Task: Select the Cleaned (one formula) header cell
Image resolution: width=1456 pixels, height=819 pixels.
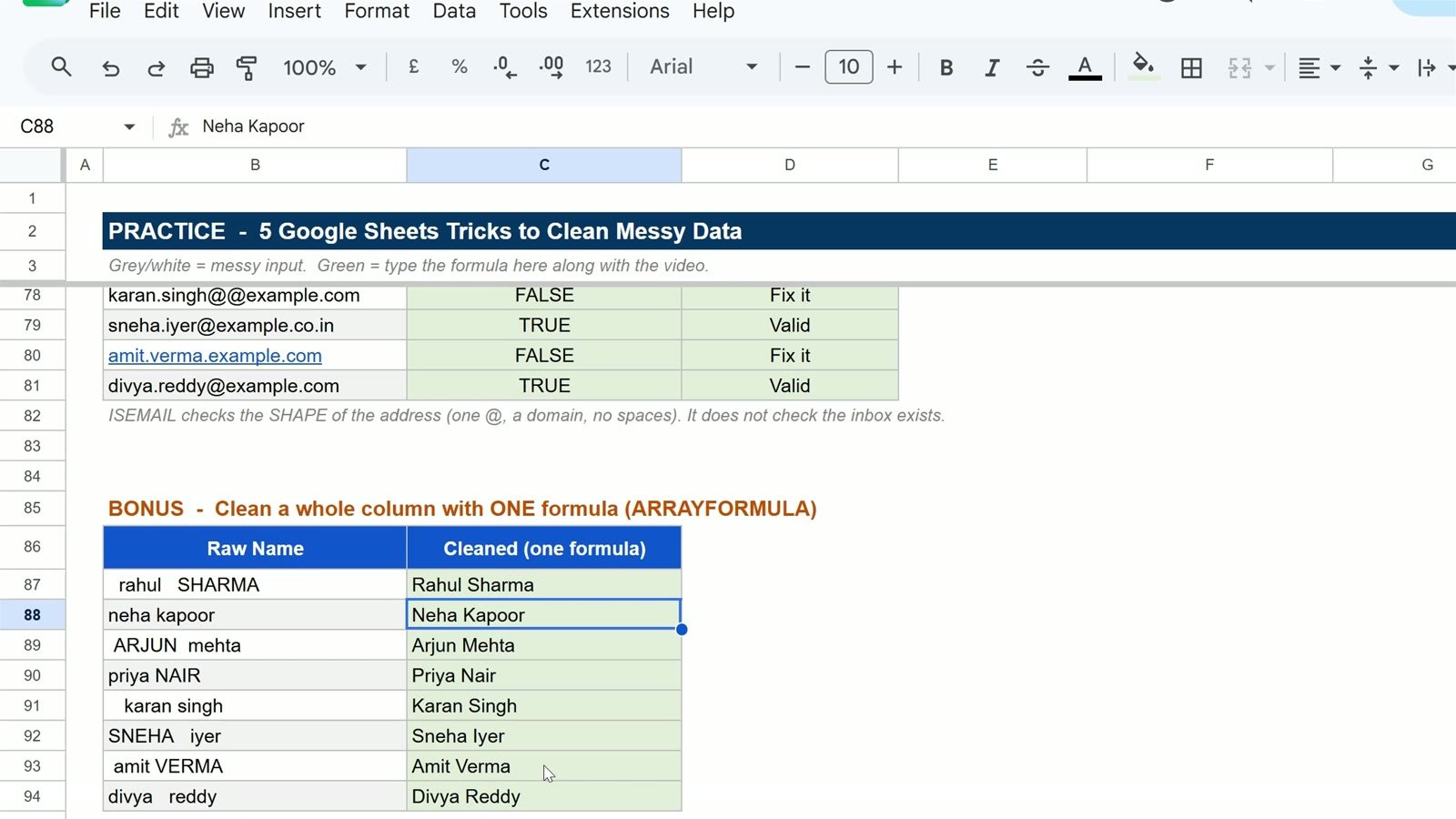Action: (544, 548)
